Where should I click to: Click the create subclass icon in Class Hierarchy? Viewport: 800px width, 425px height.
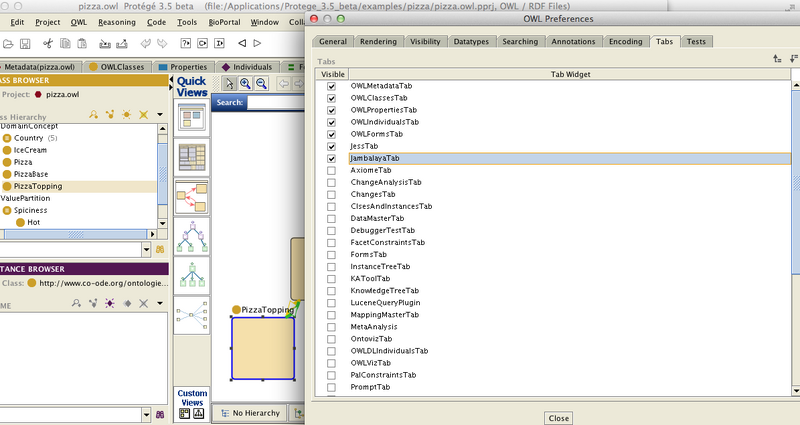pos(93,115)
